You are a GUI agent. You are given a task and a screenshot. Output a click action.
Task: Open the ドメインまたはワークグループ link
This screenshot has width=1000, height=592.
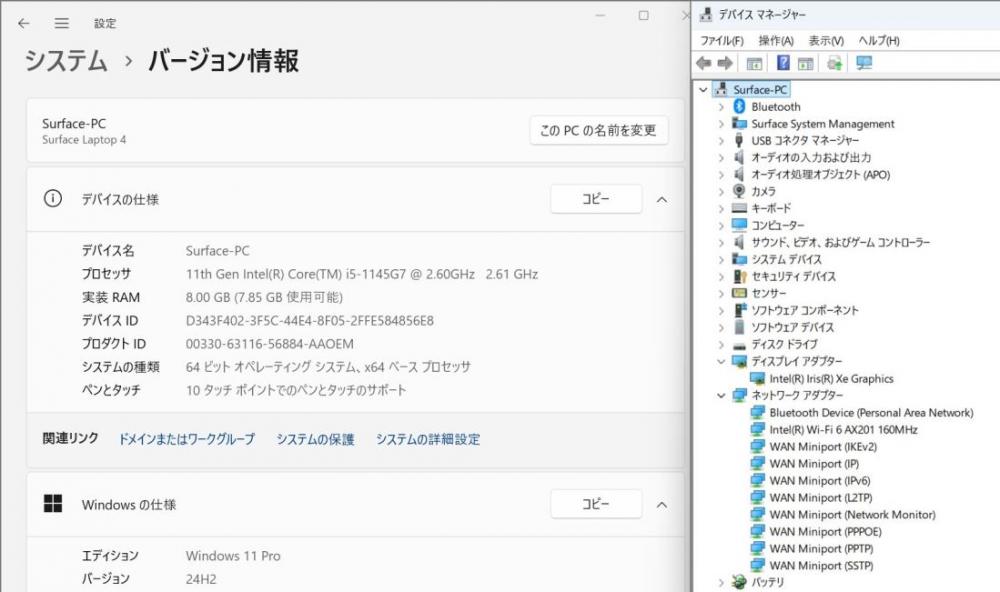186,439
